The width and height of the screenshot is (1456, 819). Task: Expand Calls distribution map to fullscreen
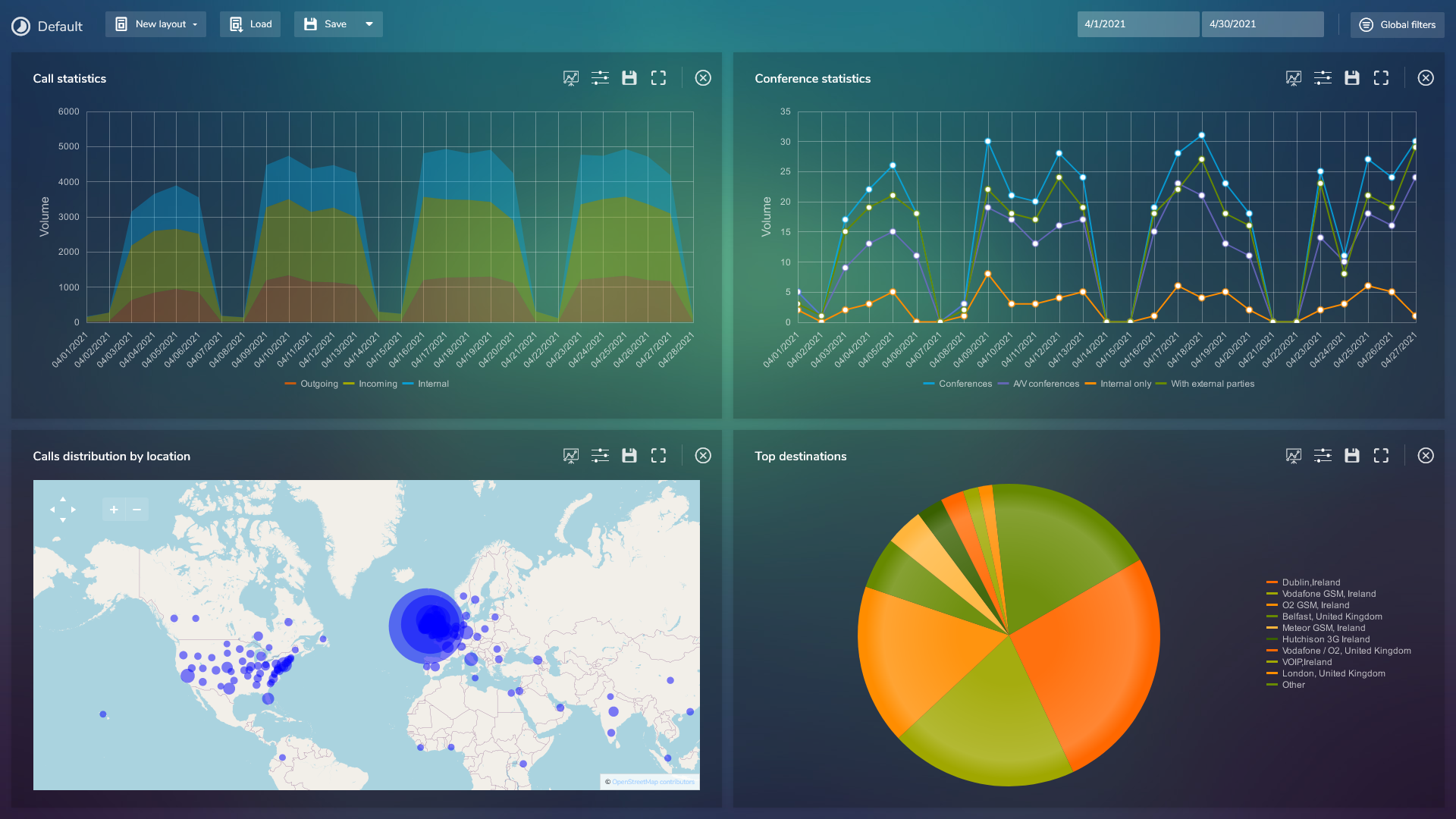(658, 455)
